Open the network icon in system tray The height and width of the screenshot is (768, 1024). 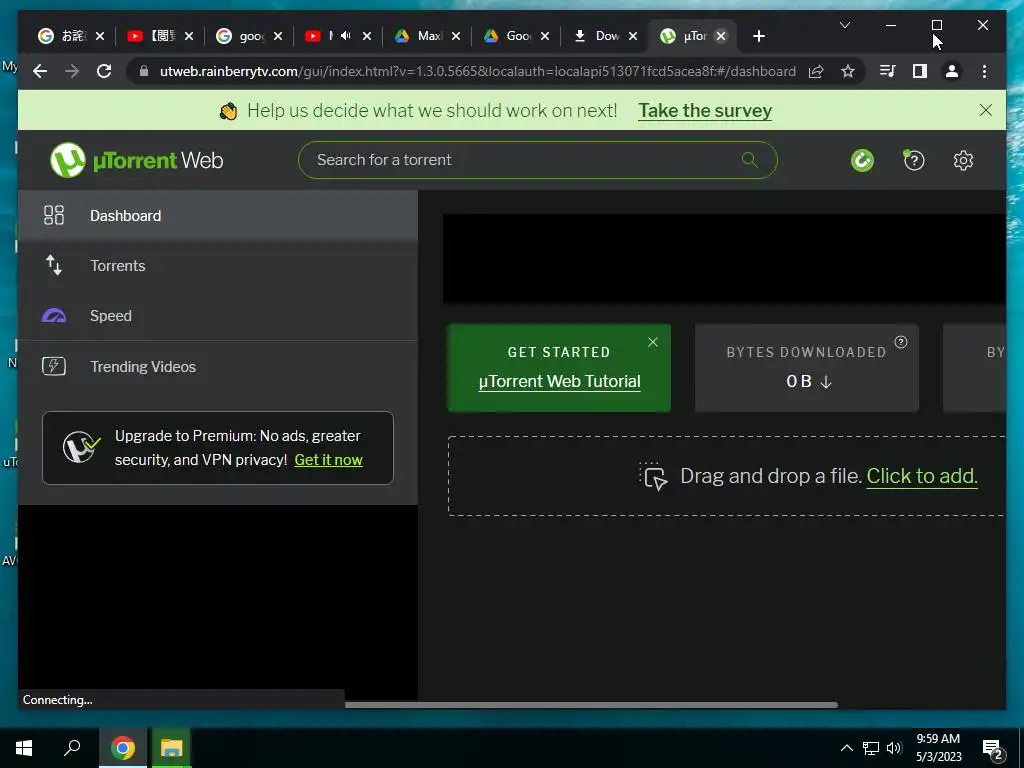tap(871, 748)
